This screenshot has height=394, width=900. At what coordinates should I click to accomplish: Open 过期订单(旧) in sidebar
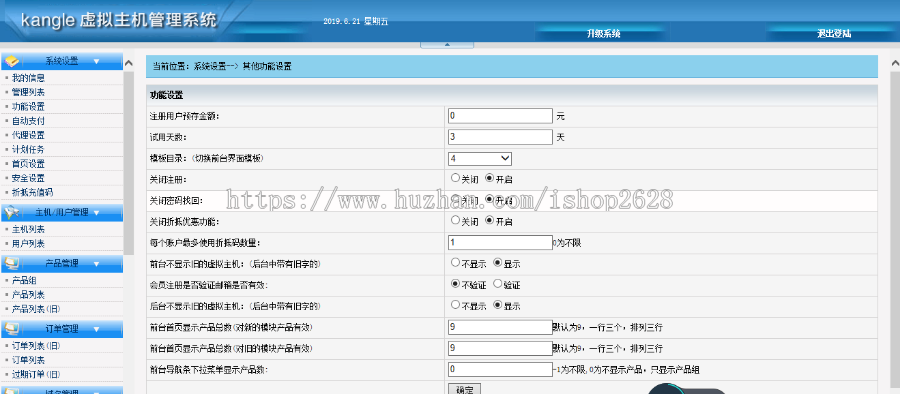click(36, 374)
